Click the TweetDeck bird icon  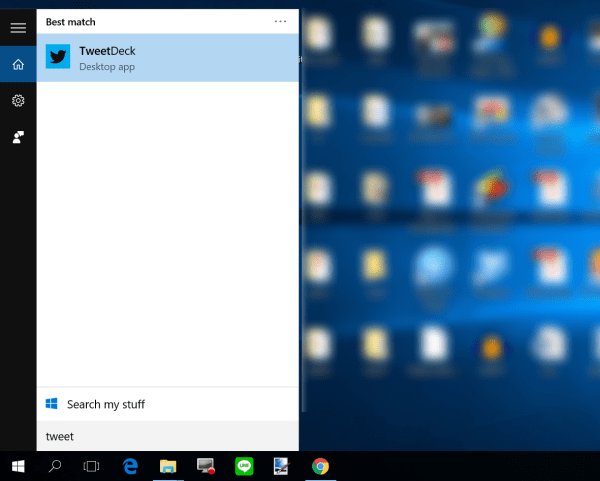59,58
